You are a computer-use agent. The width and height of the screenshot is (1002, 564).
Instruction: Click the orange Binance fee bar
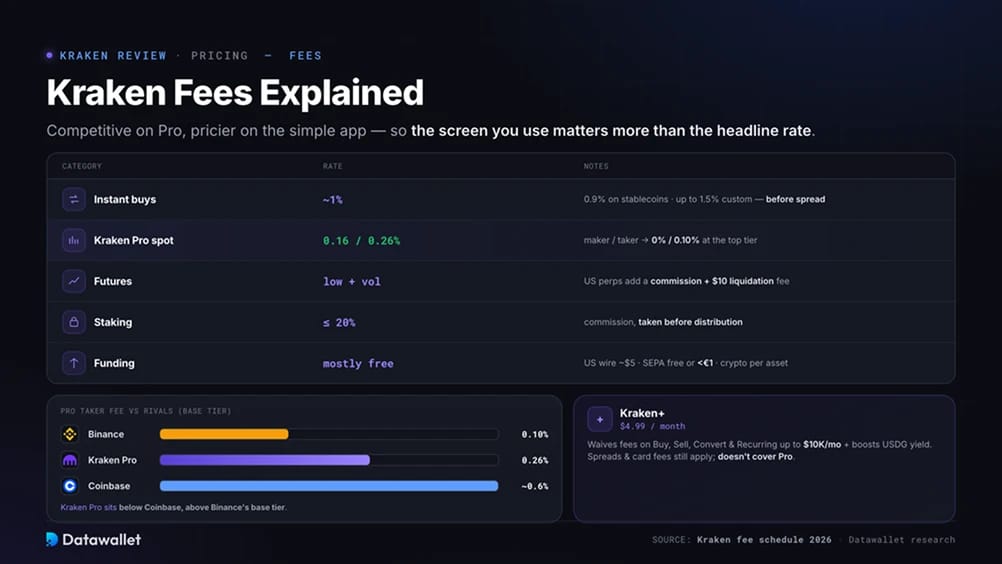pyautogui.click(x=224, y=434)
